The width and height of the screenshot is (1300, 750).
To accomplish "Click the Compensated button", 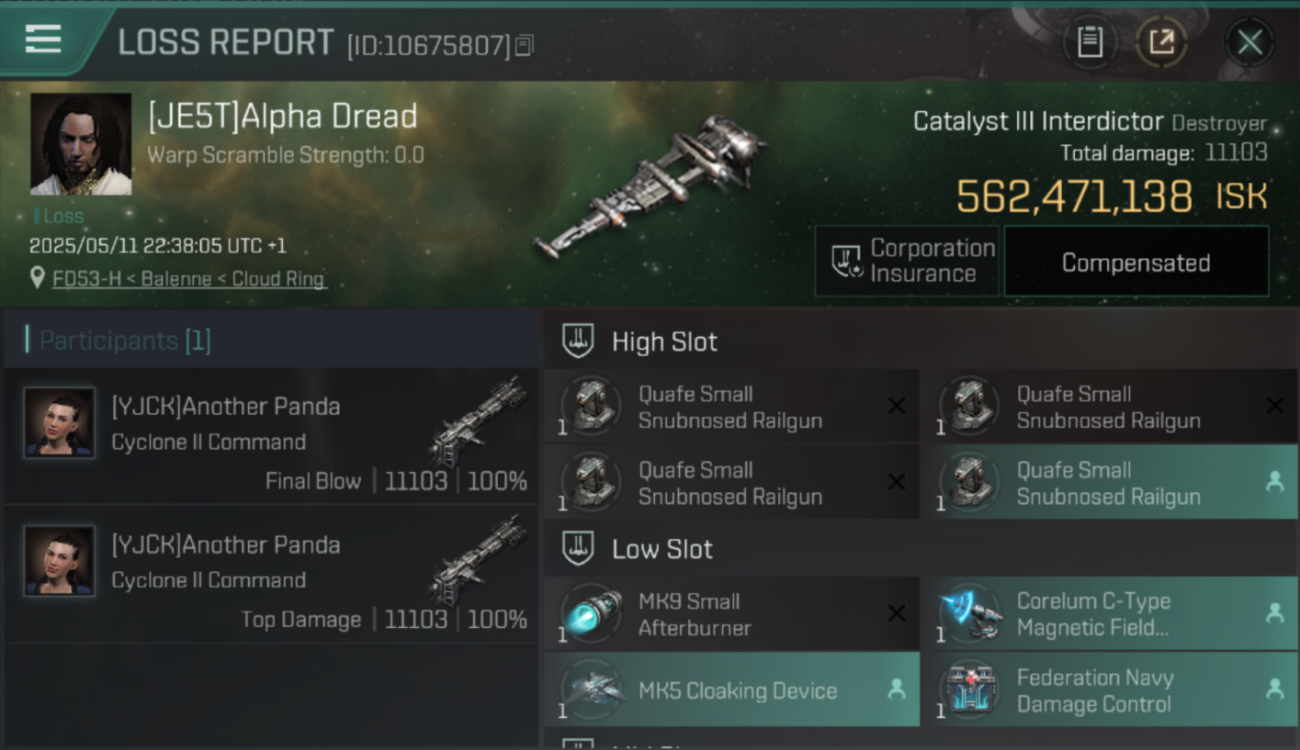I will 1136,262.
